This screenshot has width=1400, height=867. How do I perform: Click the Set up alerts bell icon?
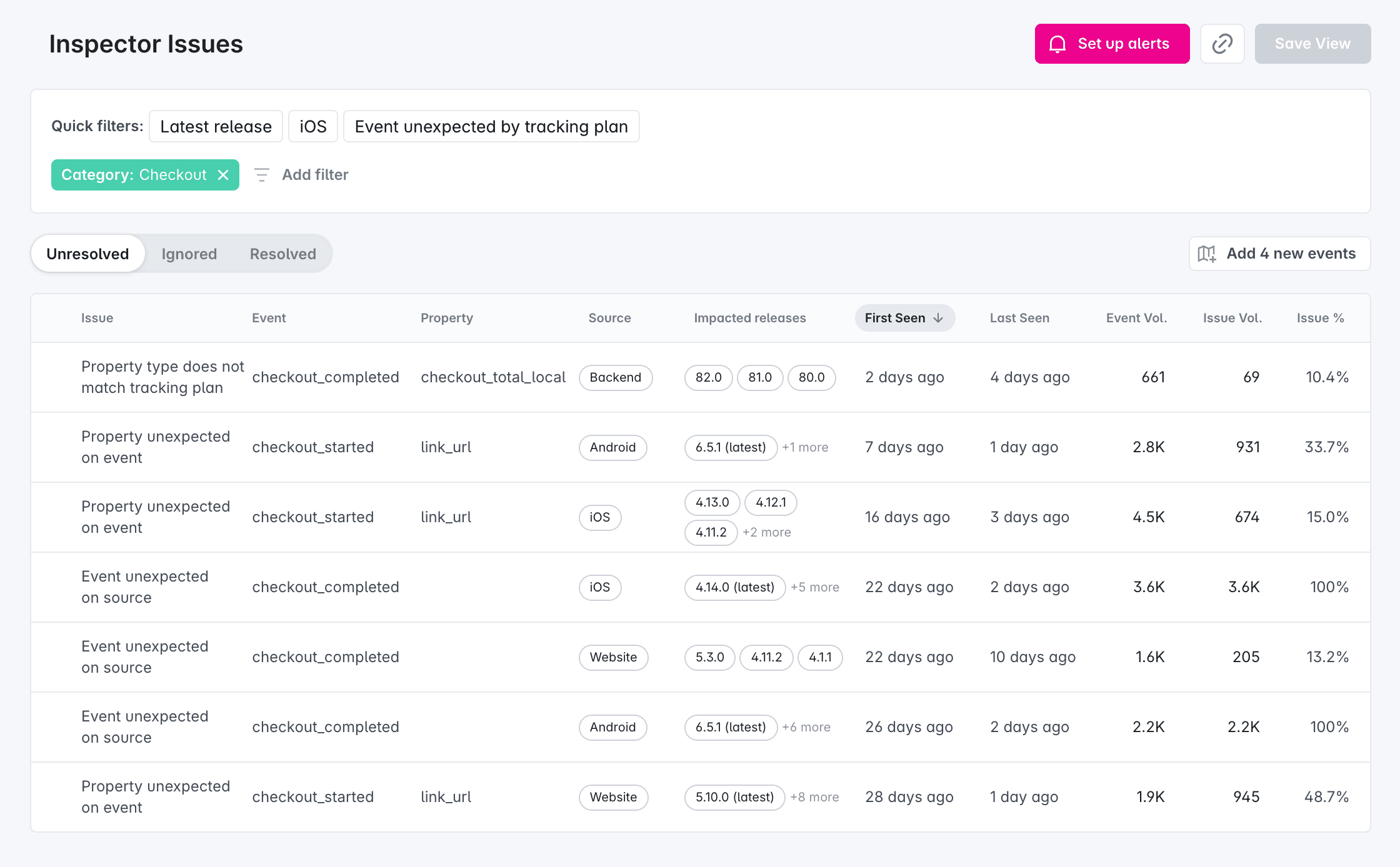[x=1056, y=44]
